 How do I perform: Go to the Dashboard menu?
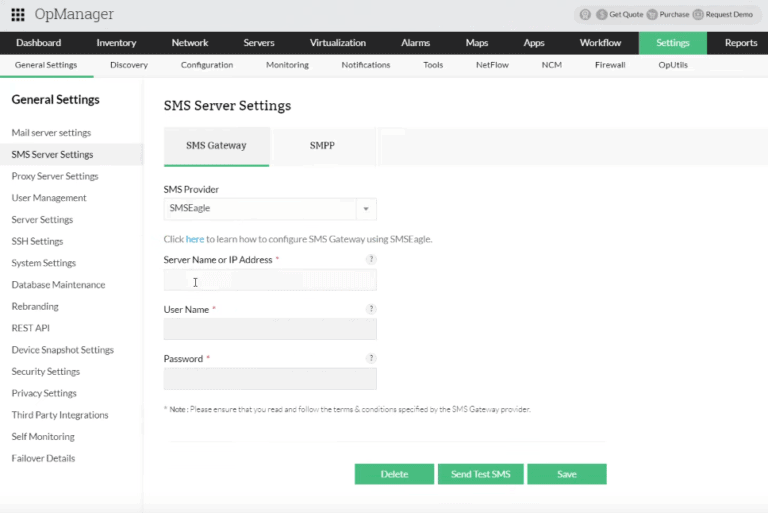tap(39, 43)
